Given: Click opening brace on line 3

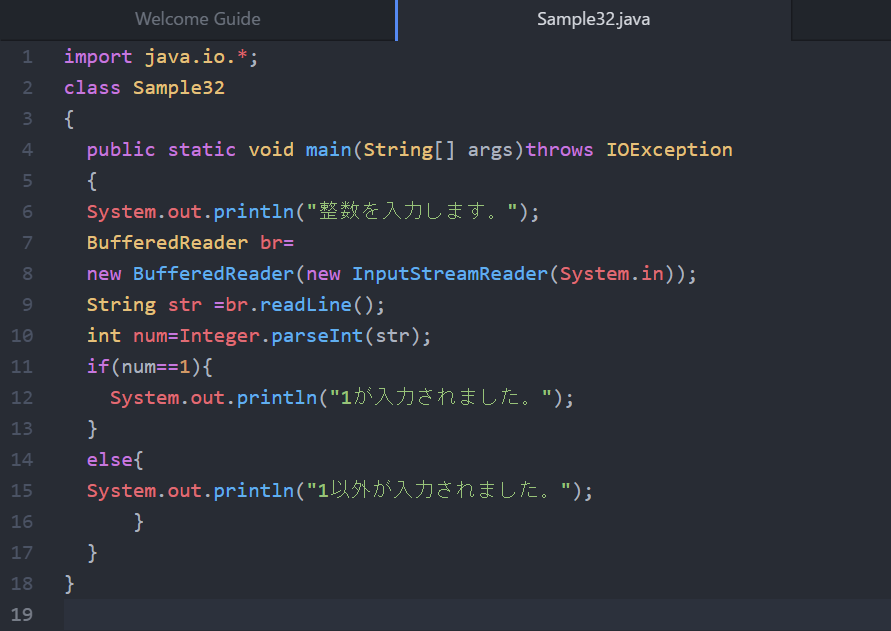Looking at the screenshot, I should (69, 119).
